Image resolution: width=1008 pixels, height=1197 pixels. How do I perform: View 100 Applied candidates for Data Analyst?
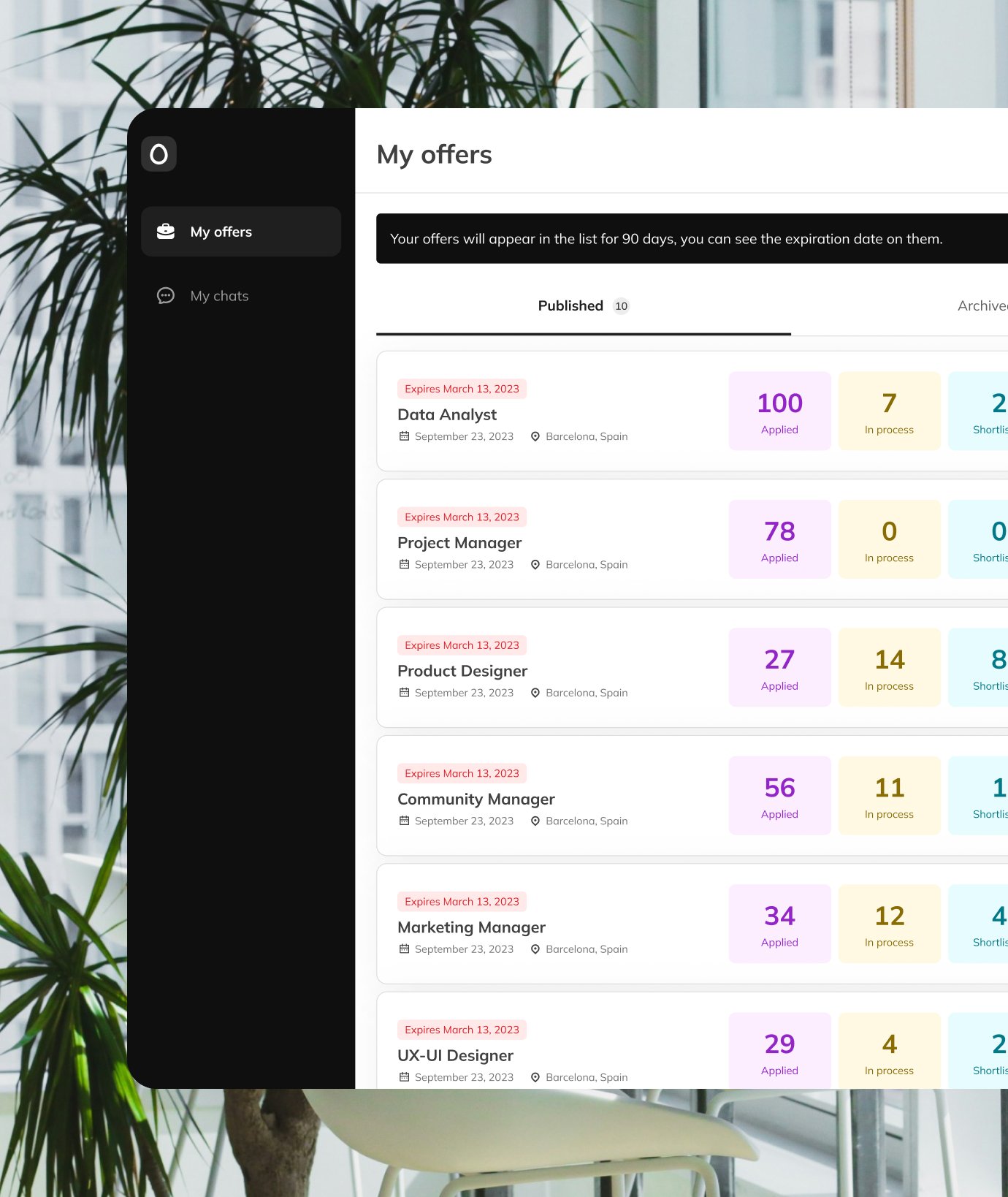[779, 411]
